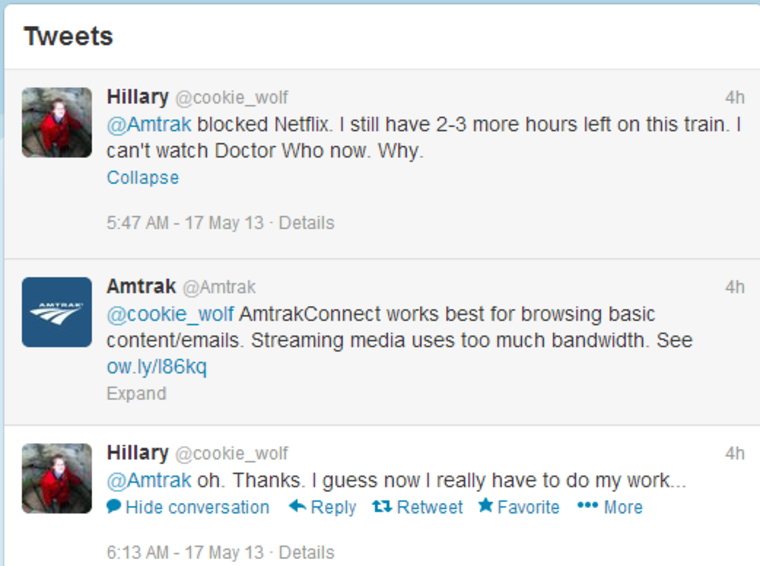Click the reply arrow icon

click(297, 507)
